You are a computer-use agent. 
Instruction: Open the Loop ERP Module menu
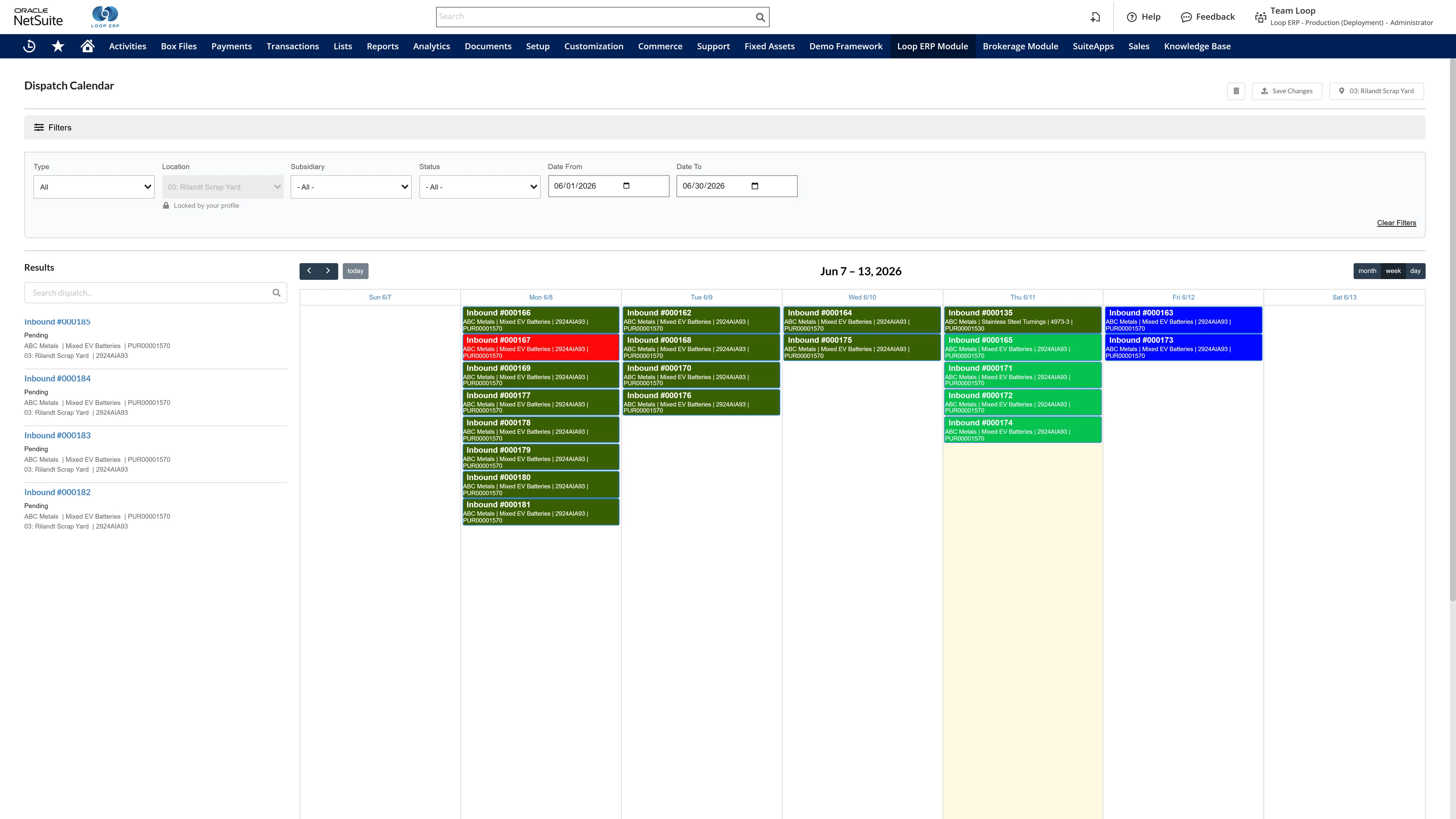tap(933, 46)
